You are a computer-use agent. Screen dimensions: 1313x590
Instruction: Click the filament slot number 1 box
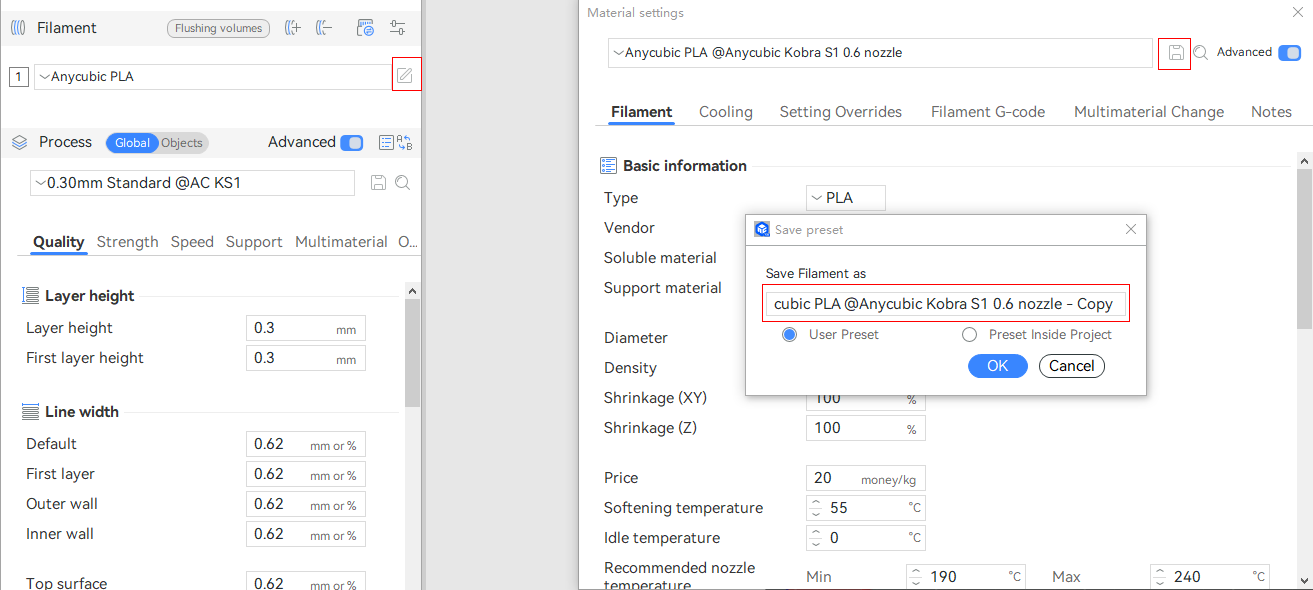19,76
